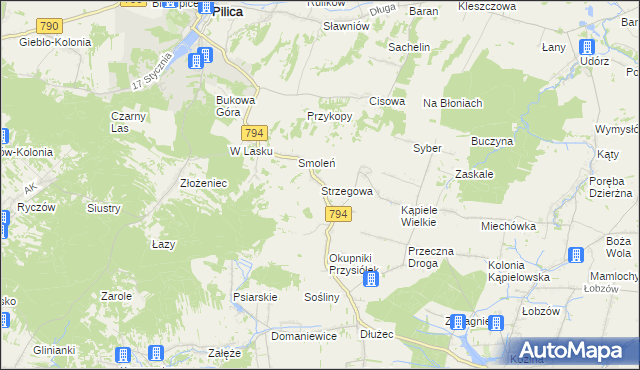640x370 pixels.
Task: Select the Złożeniec label
Action: pos(204,183)
